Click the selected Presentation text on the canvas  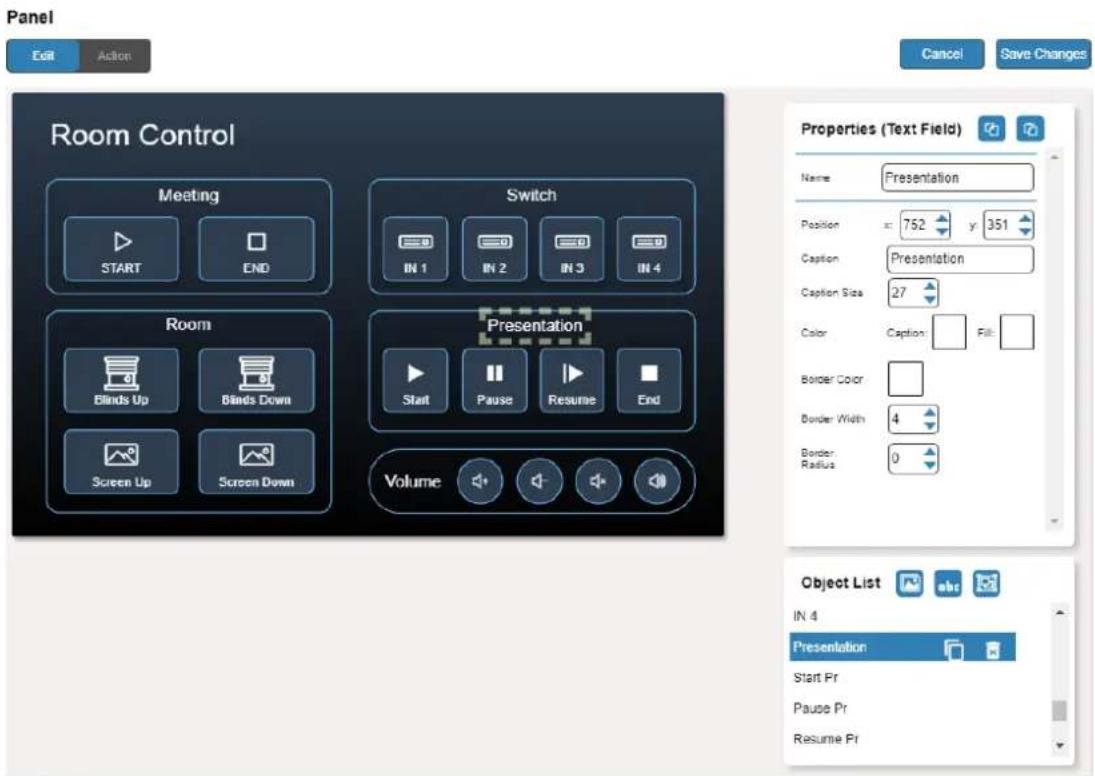pos(535,325)
